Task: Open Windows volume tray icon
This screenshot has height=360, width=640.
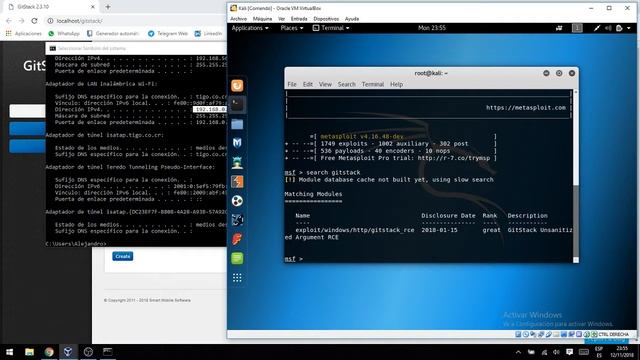Action: pos(556,352)
